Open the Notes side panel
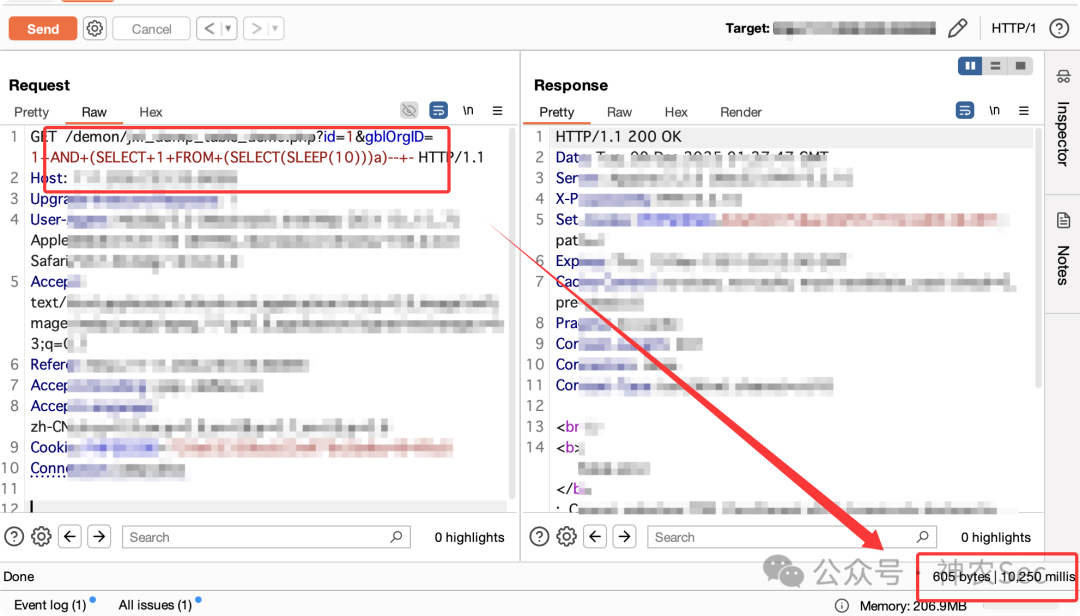 [1063, 249]
